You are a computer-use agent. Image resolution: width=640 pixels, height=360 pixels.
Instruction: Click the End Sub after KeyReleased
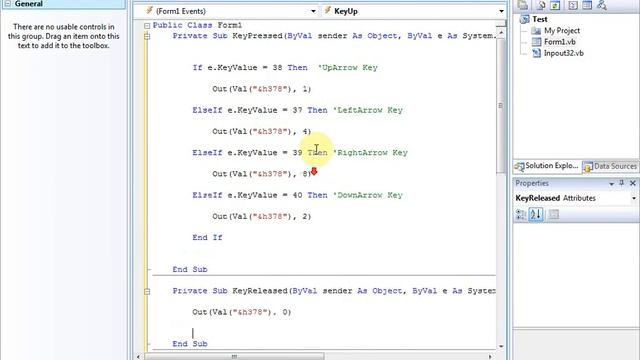click(x=190, y=344)
